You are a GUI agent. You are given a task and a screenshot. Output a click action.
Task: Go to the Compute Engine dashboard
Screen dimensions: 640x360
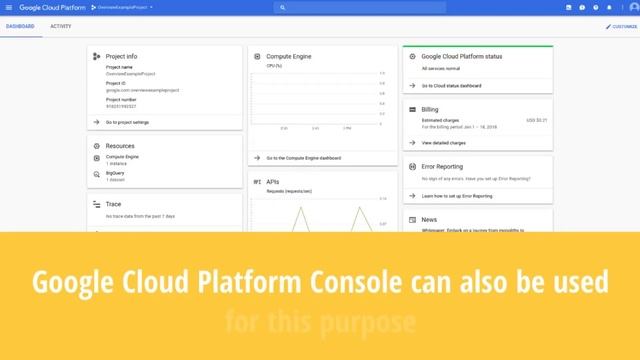coord(304,158)
